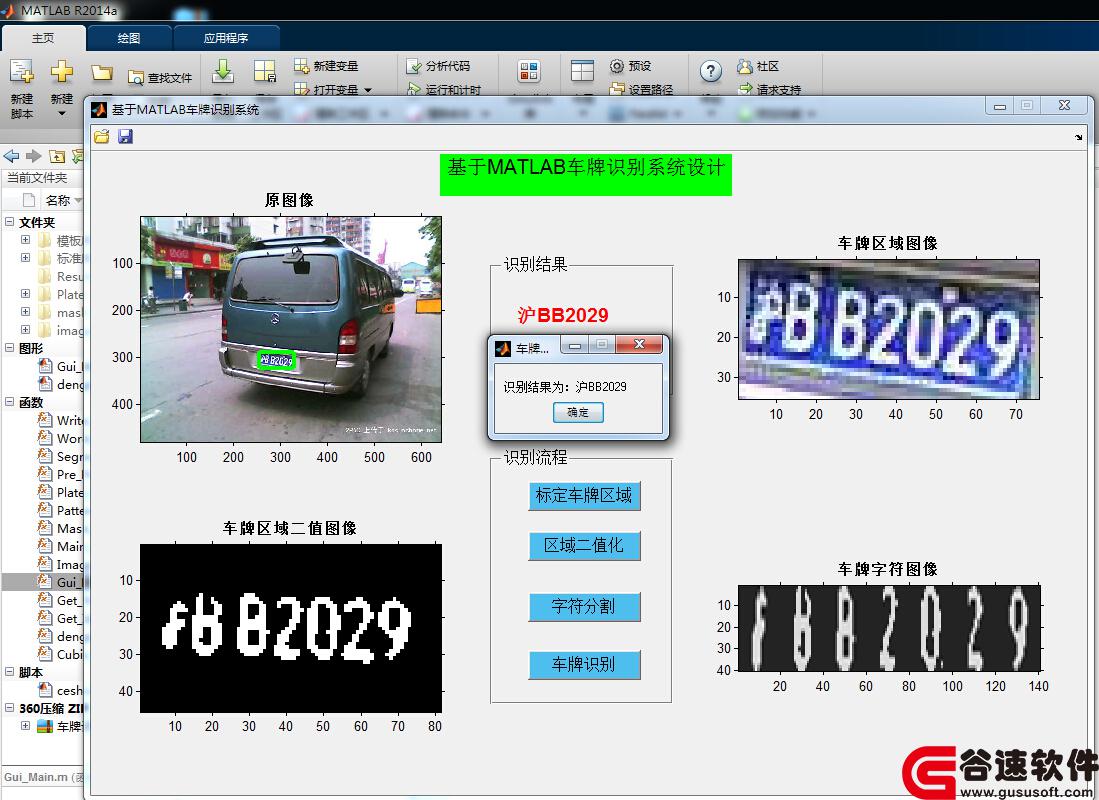The image size is (1099, 800).
Task: Collapse the 脚本 group
Action: 10,672
